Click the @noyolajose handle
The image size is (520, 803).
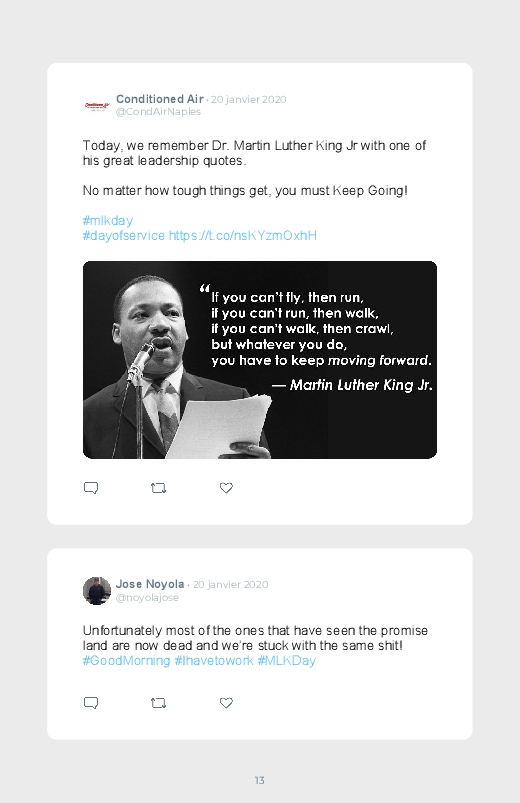click(x=147, y=598)
